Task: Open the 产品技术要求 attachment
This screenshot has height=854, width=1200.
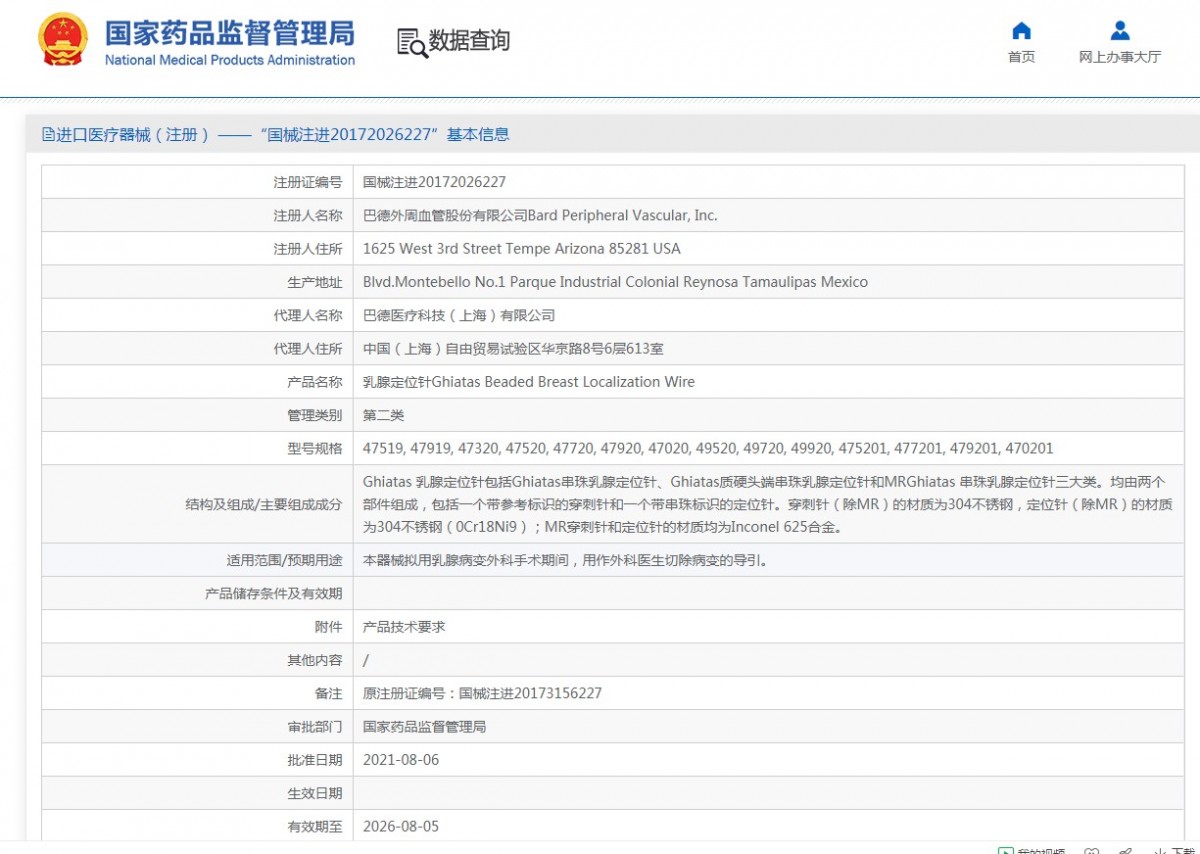Action: 404,627
